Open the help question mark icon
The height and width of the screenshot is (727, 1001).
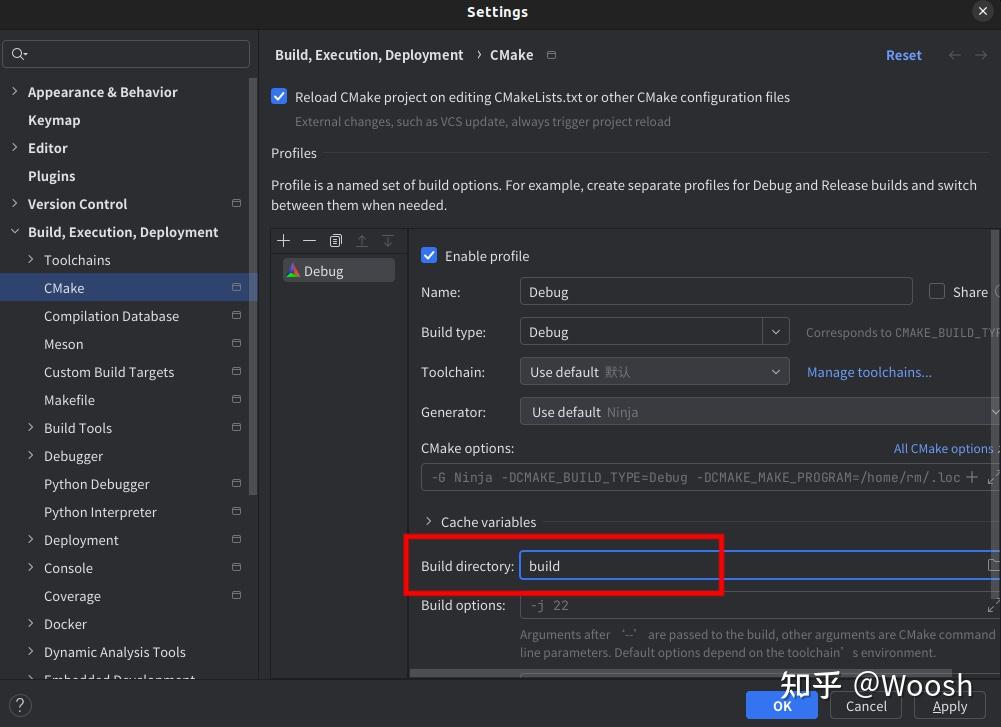(19, 705)
